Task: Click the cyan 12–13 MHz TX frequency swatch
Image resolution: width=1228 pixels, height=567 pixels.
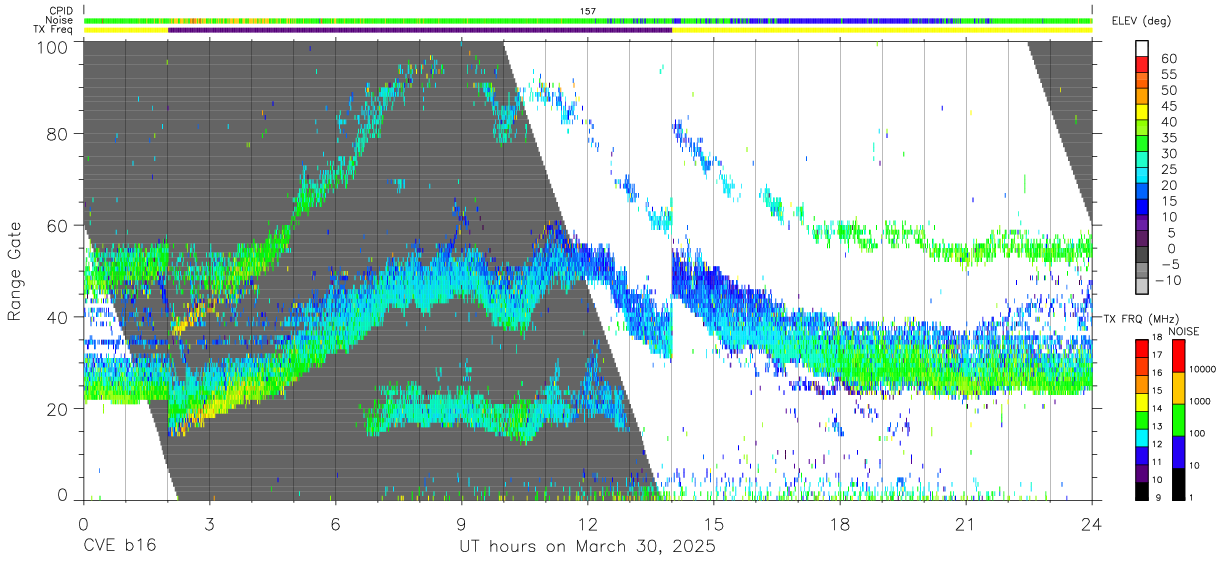Action: click(x=1142, y=437)
